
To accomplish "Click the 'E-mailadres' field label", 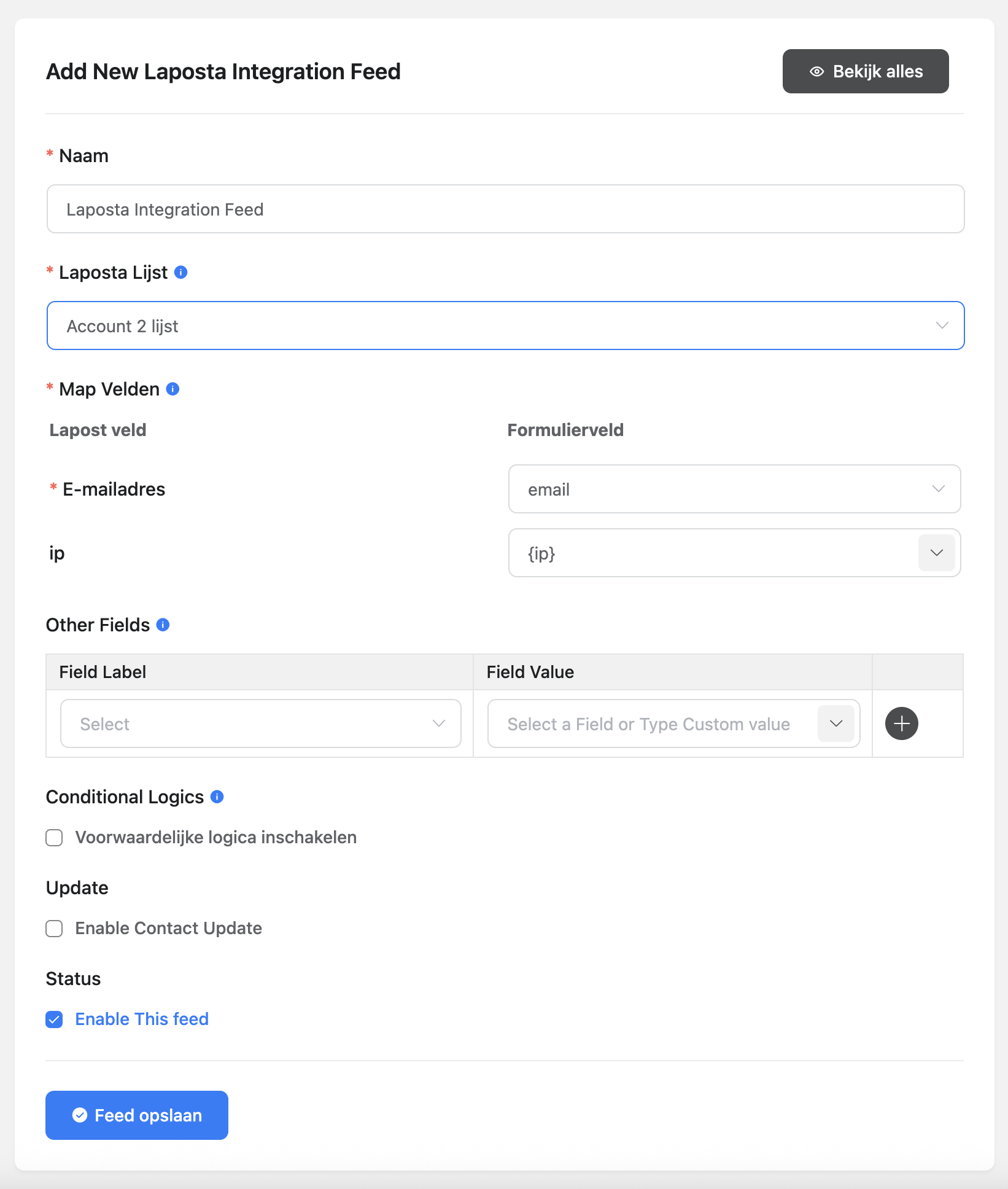I will [x=114, y=489].
